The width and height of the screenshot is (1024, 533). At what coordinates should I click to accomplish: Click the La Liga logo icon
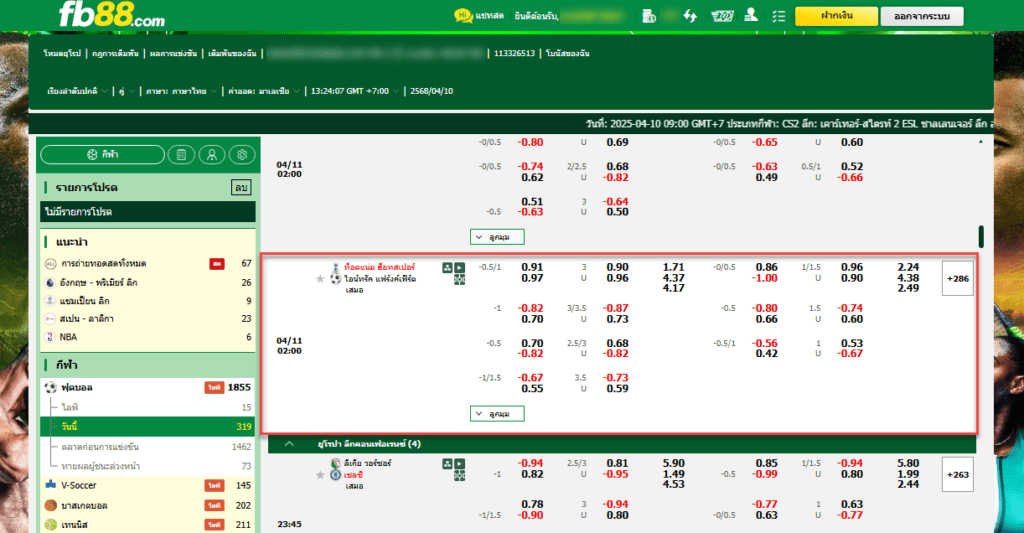click(x=50, y=319)
